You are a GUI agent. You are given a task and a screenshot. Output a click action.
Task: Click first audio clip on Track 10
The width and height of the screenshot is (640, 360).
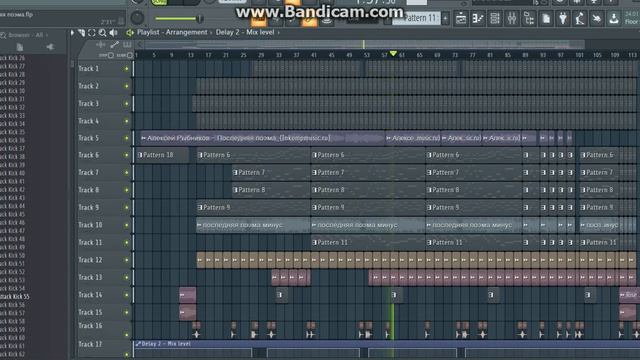tap(253, 225)
